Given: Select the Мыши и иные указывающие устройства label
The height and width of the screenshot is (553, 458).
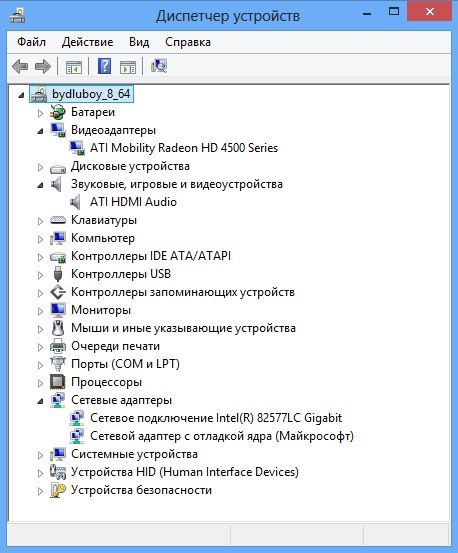Looking at the screenshot, I should click(x=183, y=328).
